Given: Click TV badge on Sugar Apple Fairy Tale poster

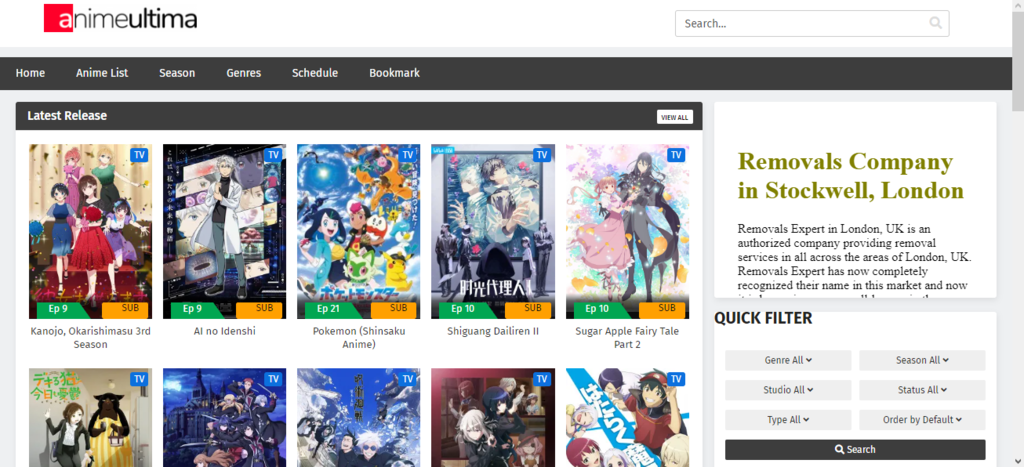Looking at the screenshot, I should pyautogui.click(x=676, y=155).
